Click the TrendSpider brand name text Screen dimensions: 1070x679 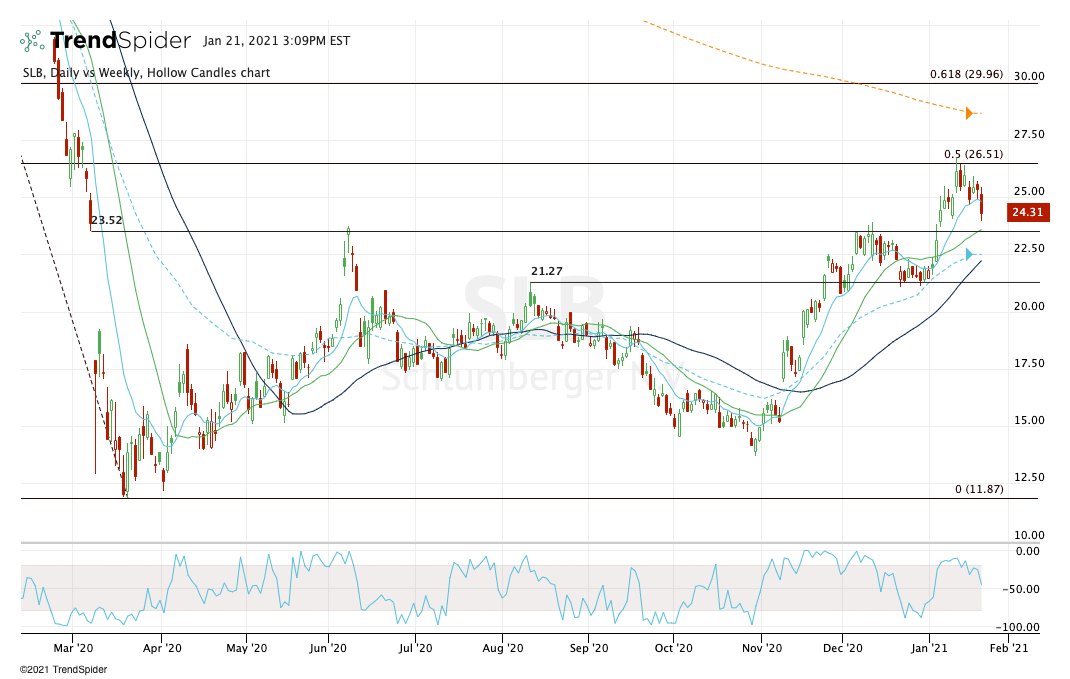pos(120,41)
